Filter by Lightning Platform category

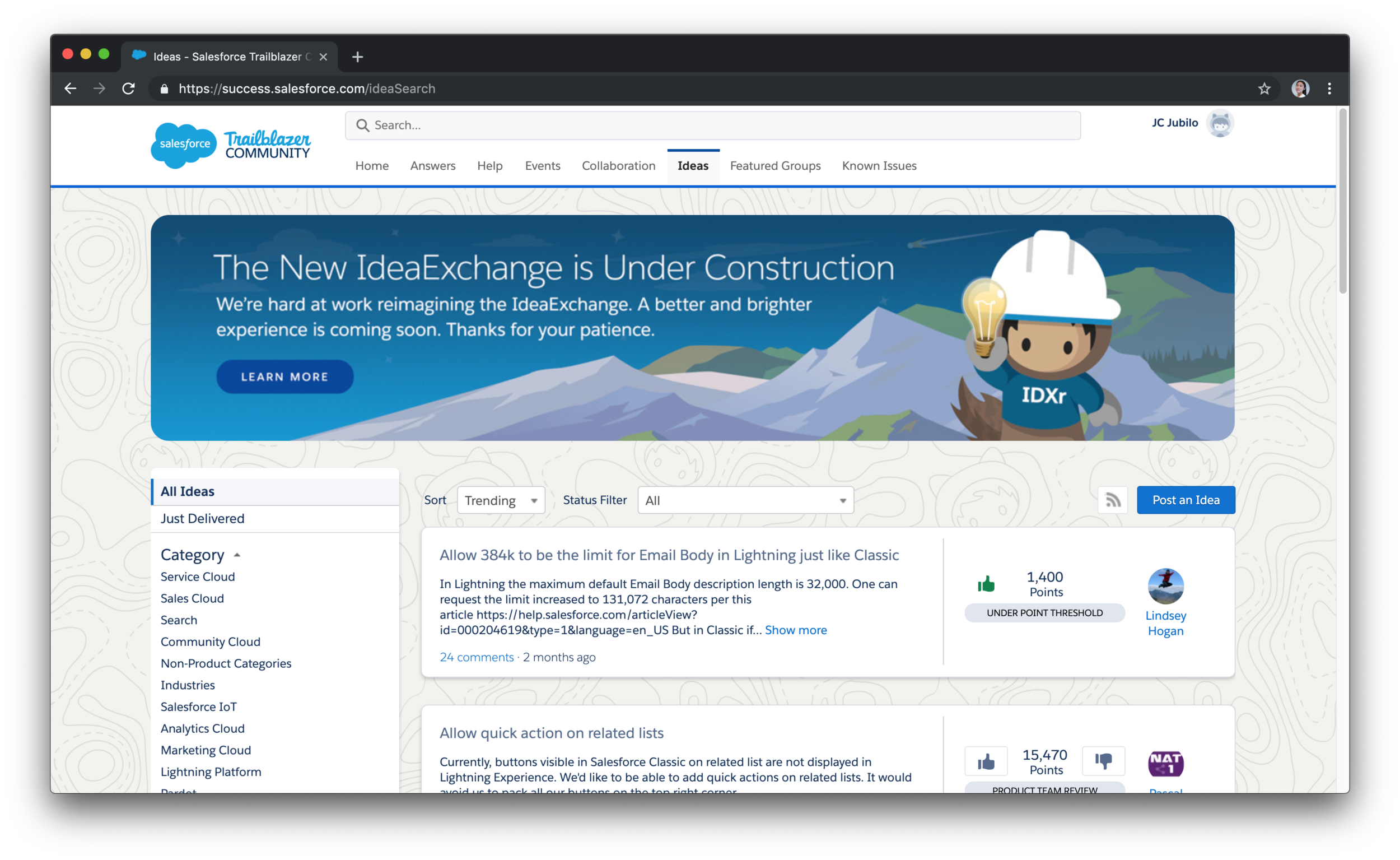click(211, 772)
